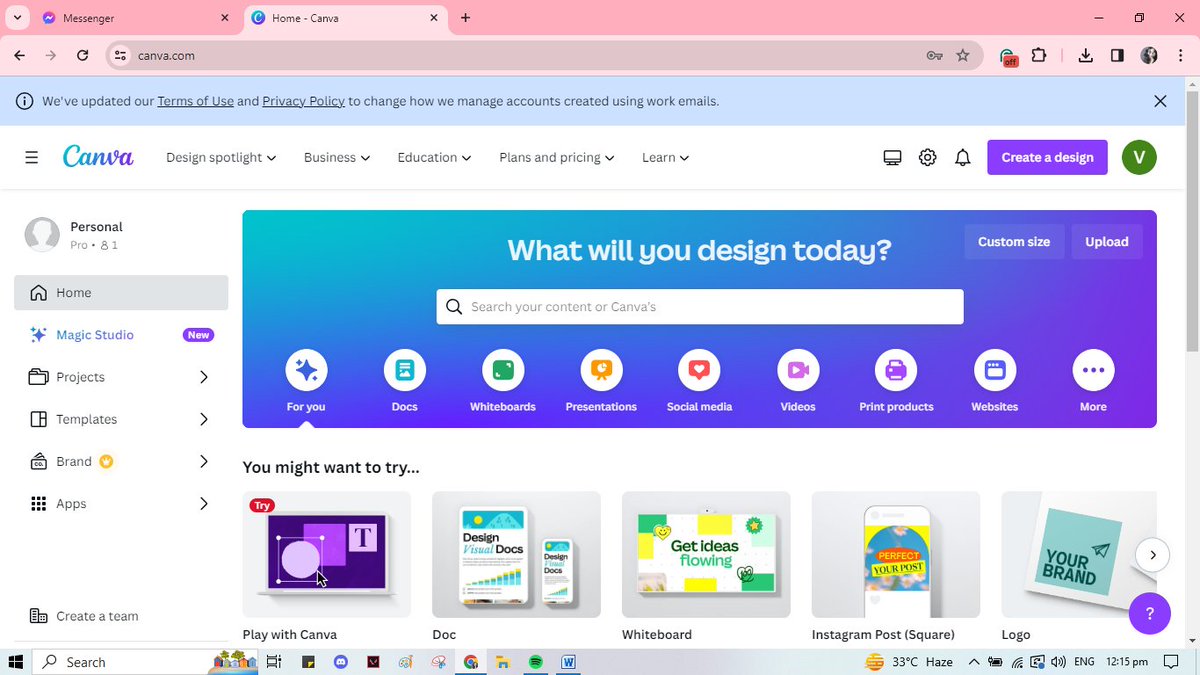The width and height of the screenshot is (1200, 675).
Task: Open the browser side panel icon
Action: [x=1118, y=56]
